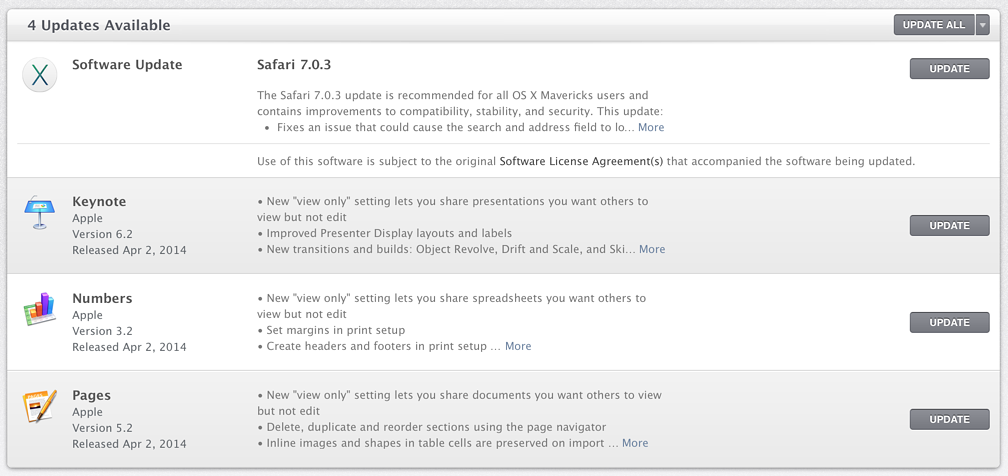Update the Numbers app
The height and width of the screenshot is (476, 1008).
pos(950,322)
